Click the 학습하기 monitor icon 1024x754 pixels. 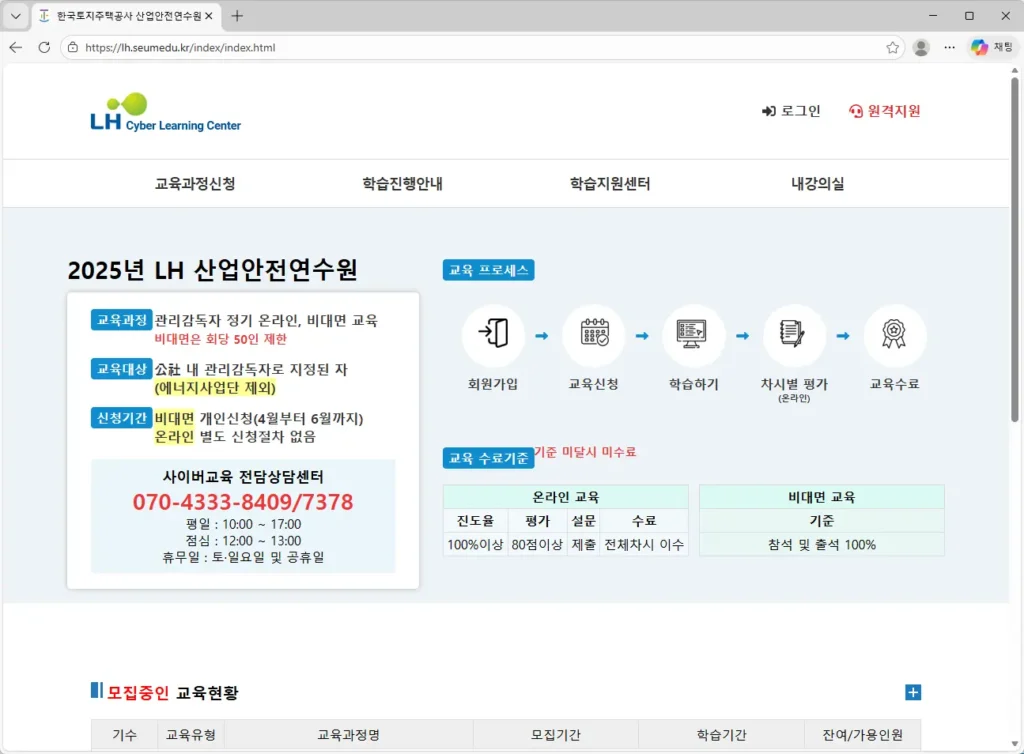click(694, 333)
